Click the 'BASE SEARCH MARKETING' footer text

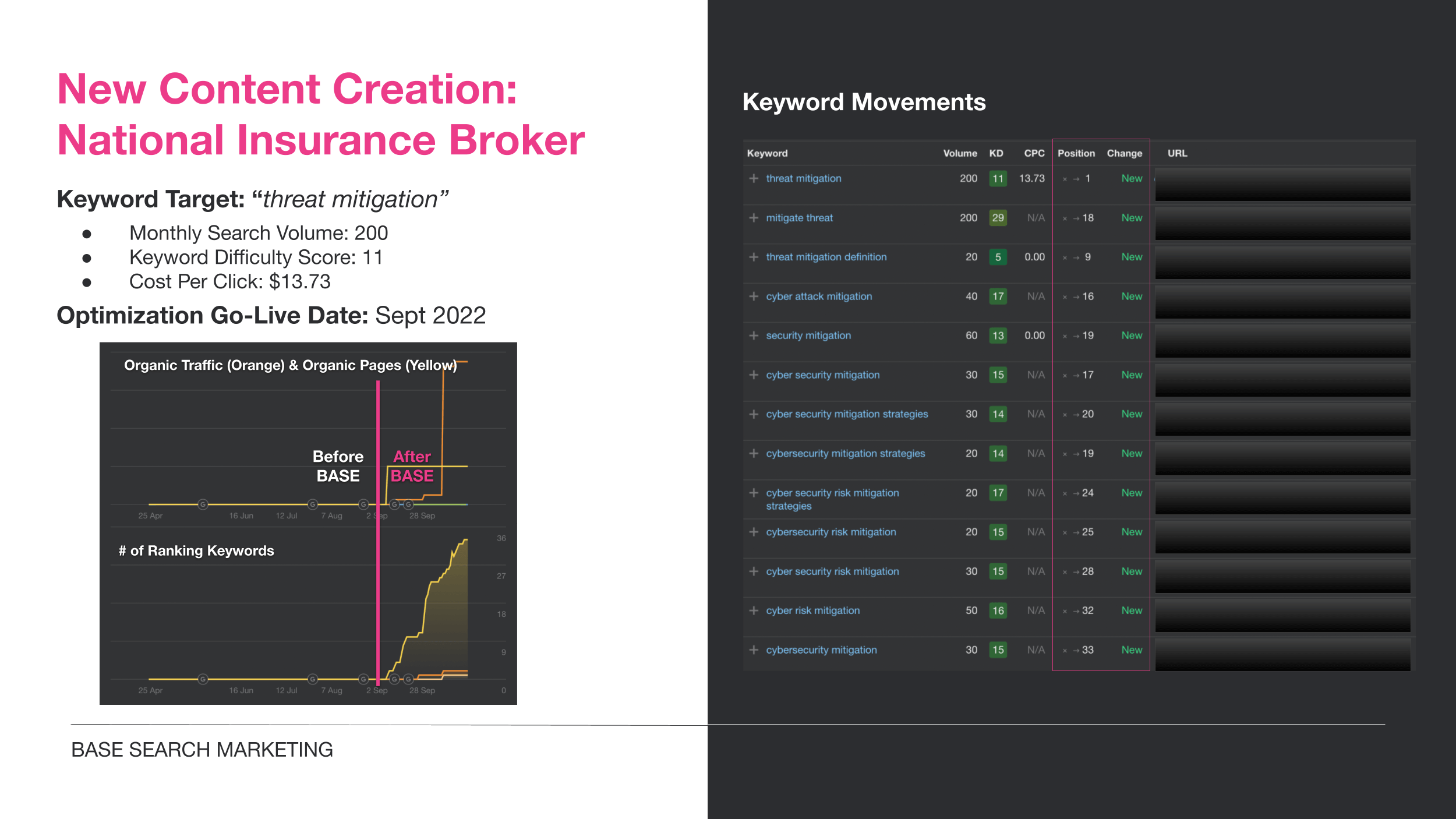click(202, 750)
